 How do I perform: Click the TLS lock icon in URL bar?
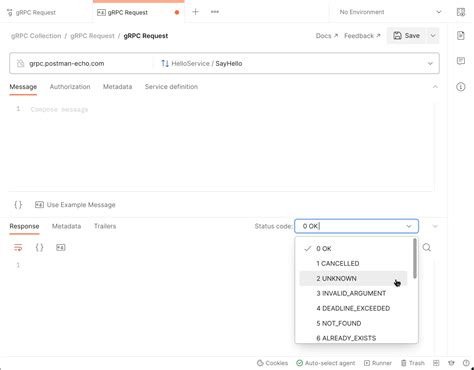(21, 63)
